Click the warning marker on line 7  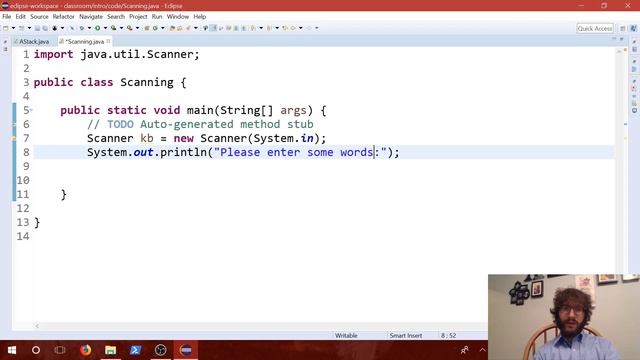coord(14,138)
